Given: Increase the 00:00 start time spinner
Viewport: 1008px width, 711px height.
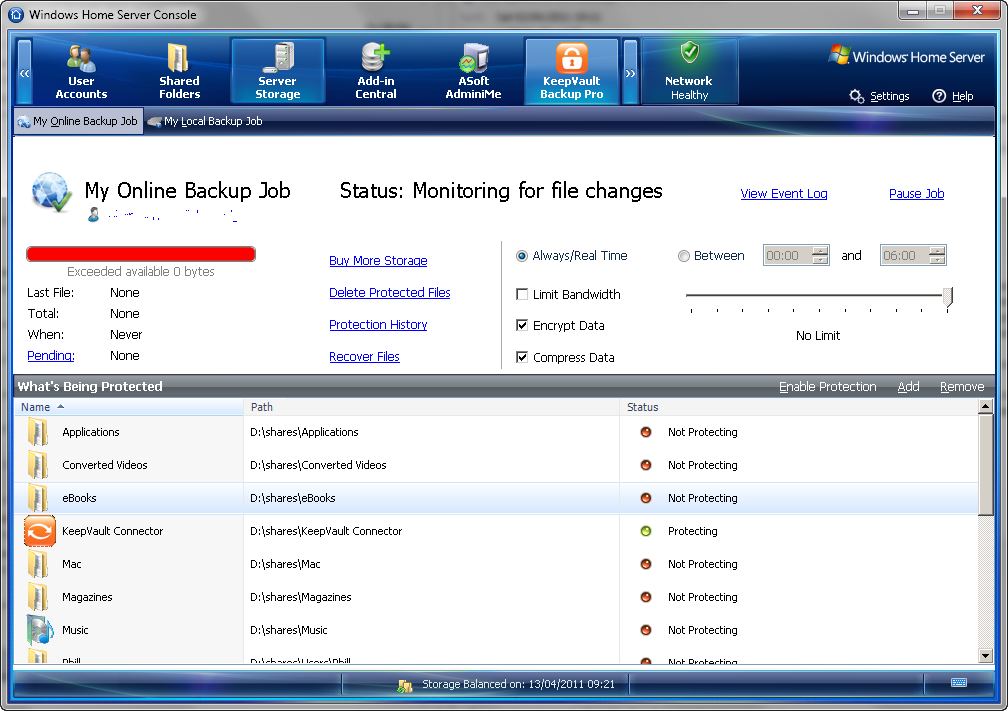Looking at the screenshot, I should pos(820,251).
